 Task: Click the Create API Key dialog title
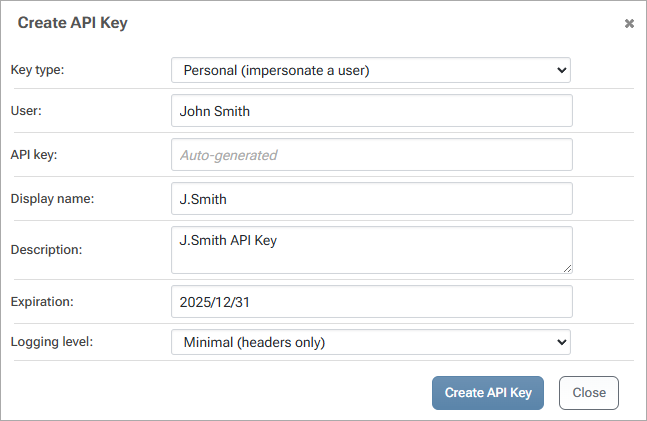point(73,22)
